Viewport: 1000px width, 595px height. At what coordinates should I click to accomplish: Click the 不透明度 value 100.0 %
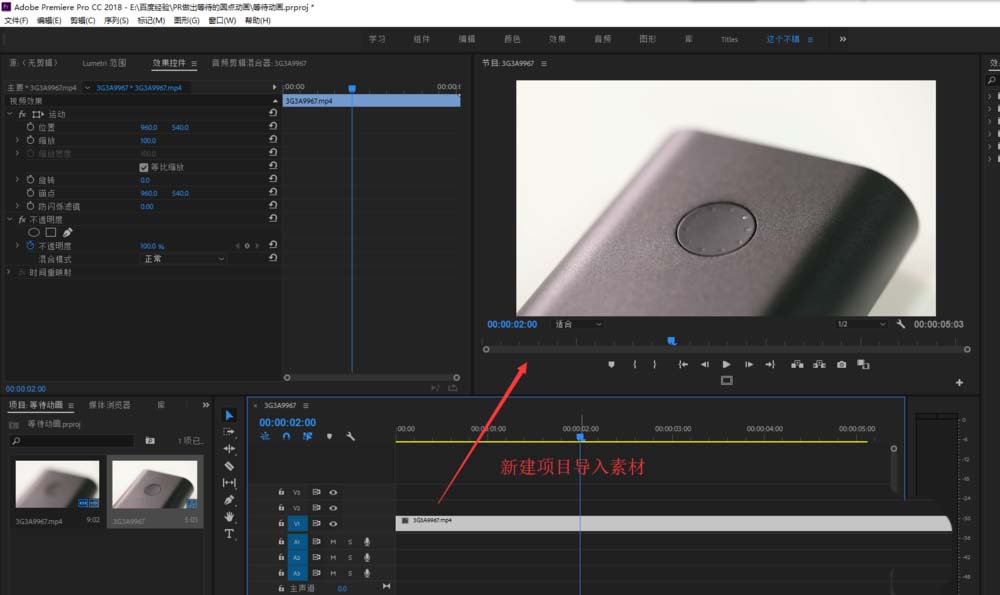(152, 246)
